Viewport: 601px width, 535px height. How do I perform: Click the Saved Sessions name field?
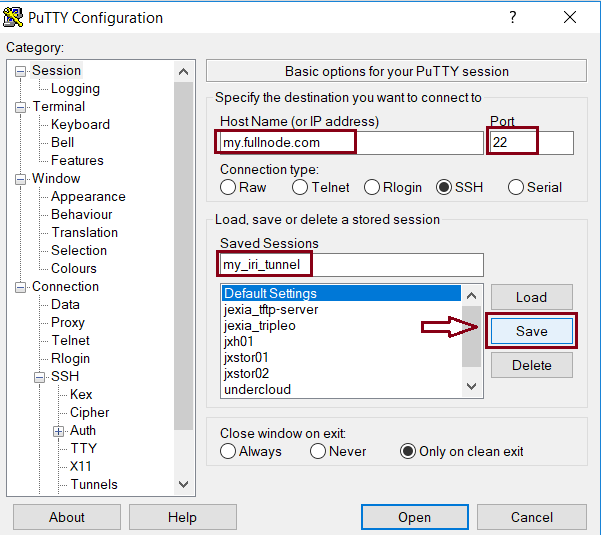coord(351,265)
